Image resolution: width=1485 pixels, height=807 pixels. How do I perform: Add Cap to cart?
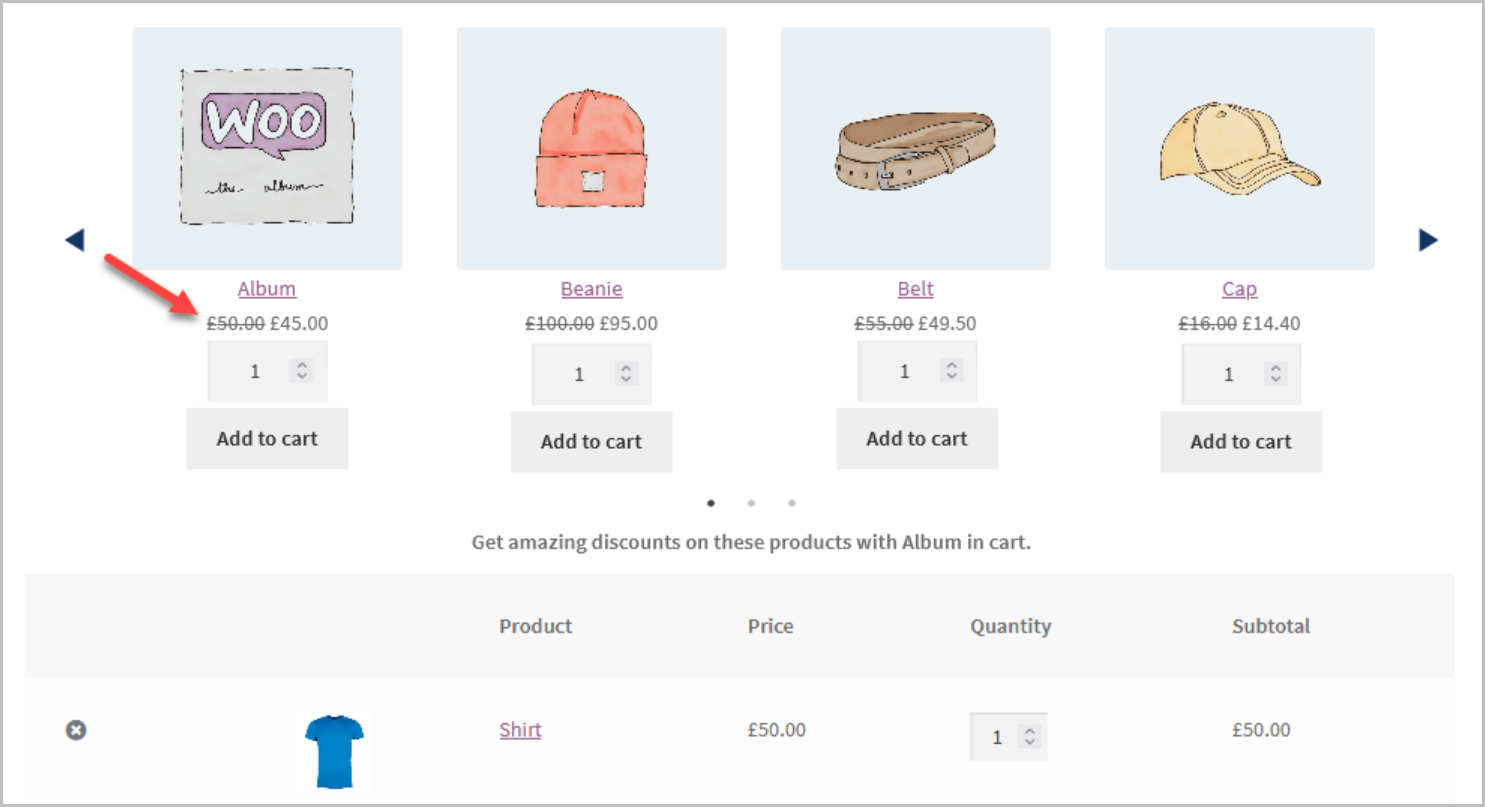tap(1241, 441)
